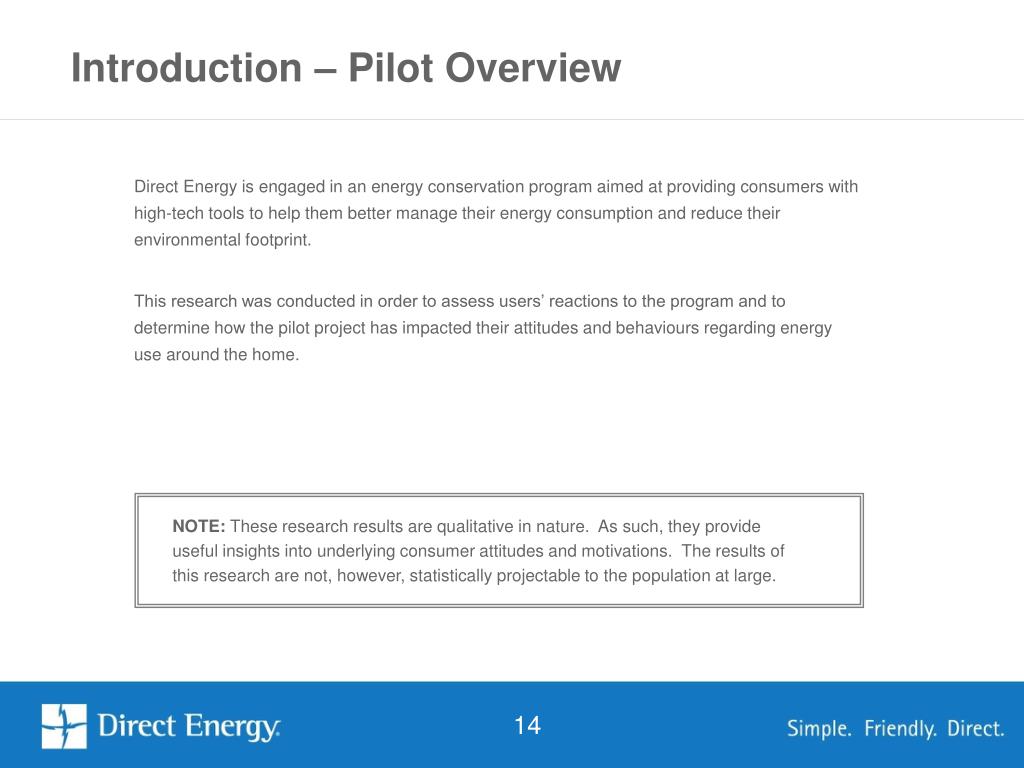Click the bold 'NOTE:' label

[x=199, y=526]
